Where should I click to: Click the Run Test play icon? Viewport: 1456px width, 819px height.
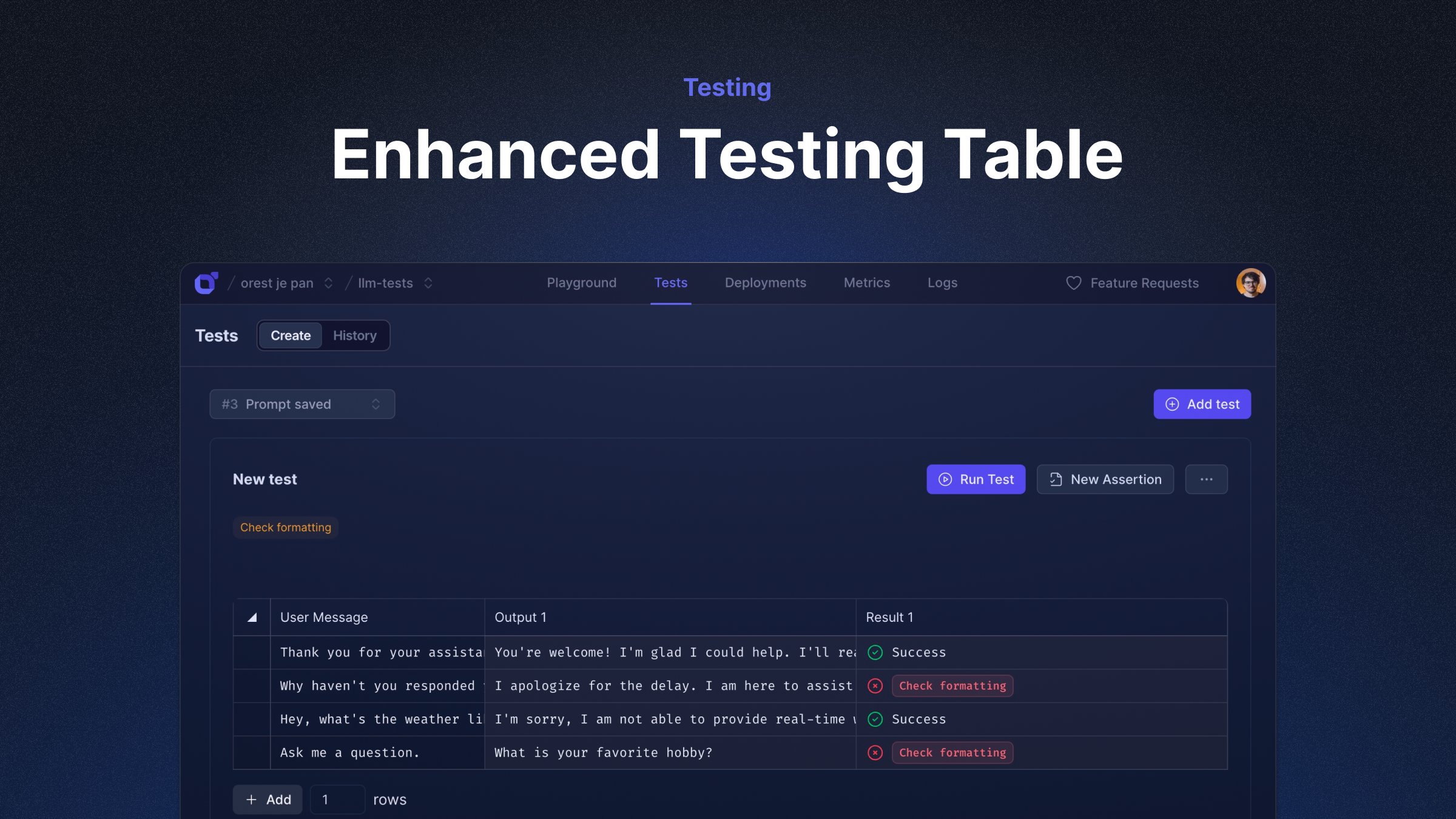point(946,479)
